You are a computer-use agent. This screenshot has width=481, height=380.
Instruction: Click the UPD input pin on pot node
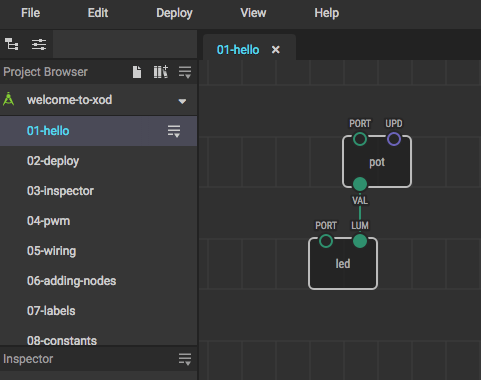(394, 139)
